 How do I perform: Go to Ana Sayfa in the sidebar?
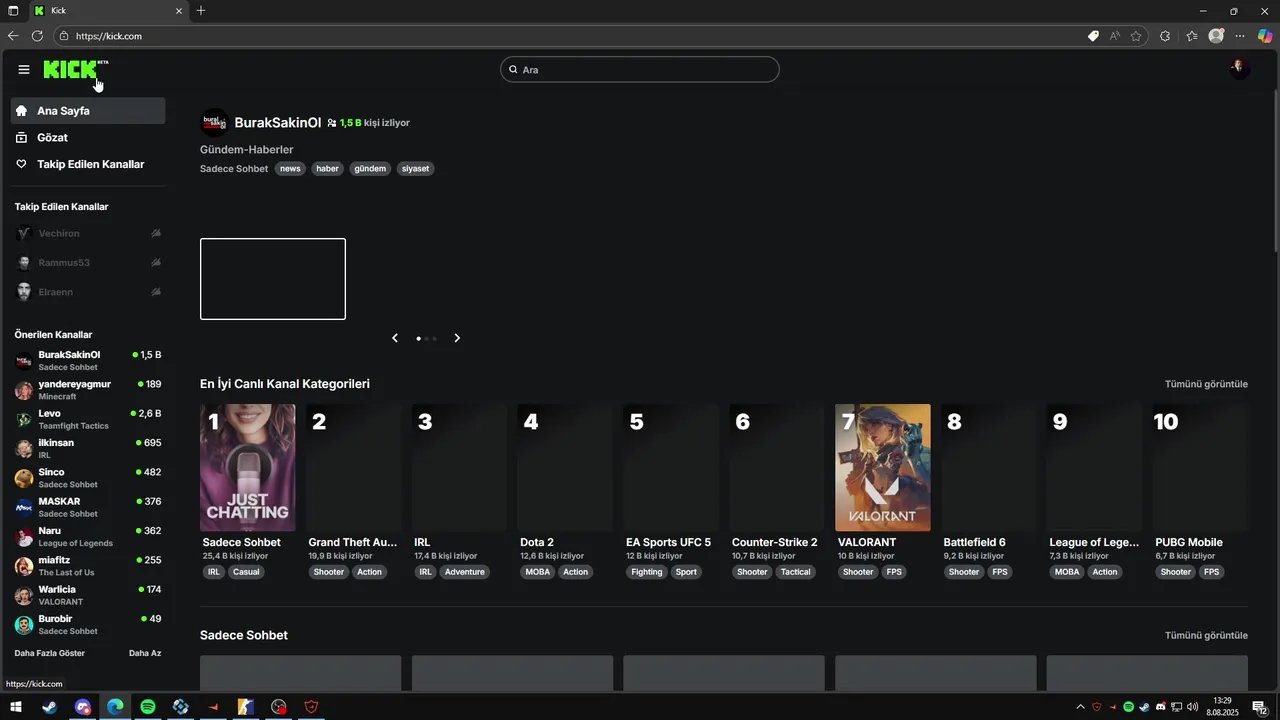tap(88, 111)
